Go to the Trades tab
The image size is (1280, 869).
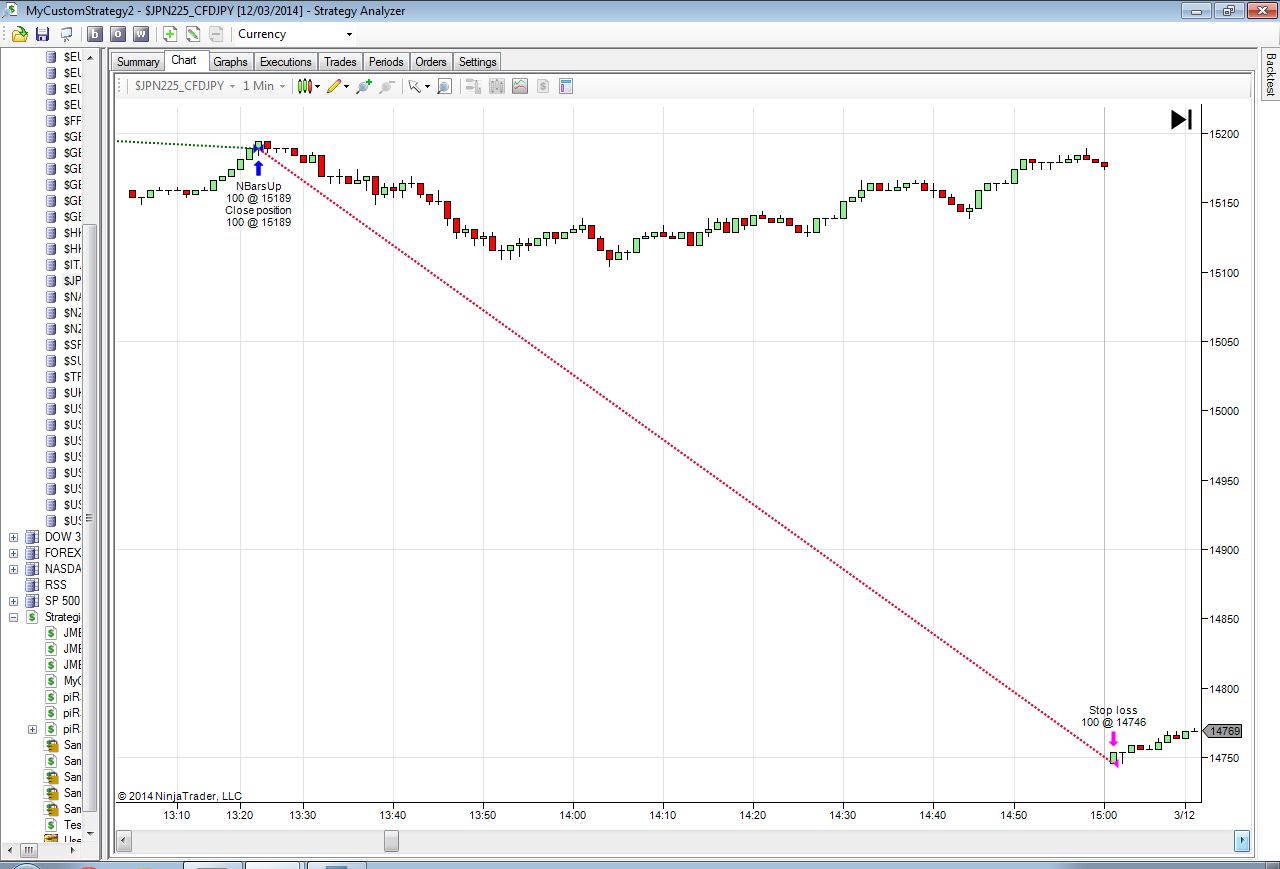pyautogui.click(x=340, y=62)
